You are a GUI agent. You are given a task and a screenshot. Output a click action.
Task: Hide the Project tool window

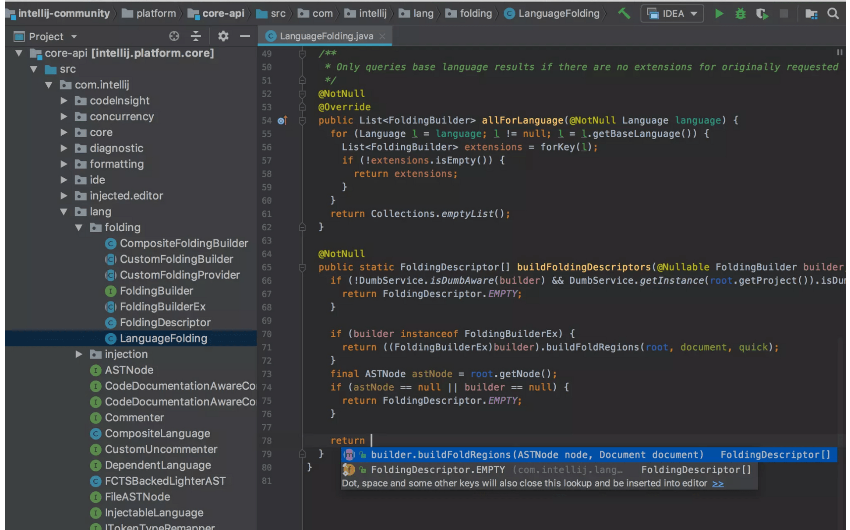(245, 36)
